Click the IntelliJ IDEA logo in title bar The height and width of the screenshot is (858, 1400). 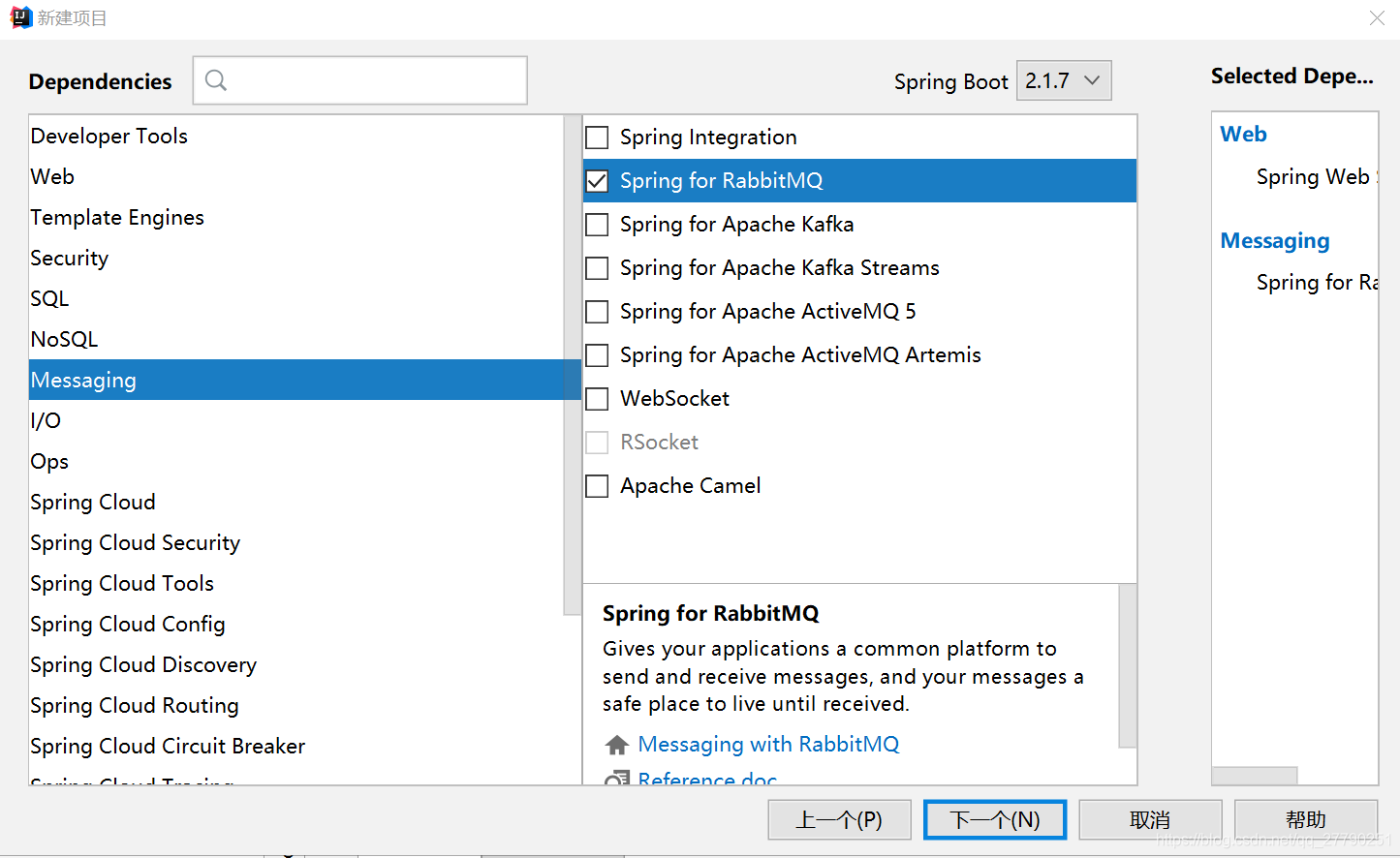(21, 17)
